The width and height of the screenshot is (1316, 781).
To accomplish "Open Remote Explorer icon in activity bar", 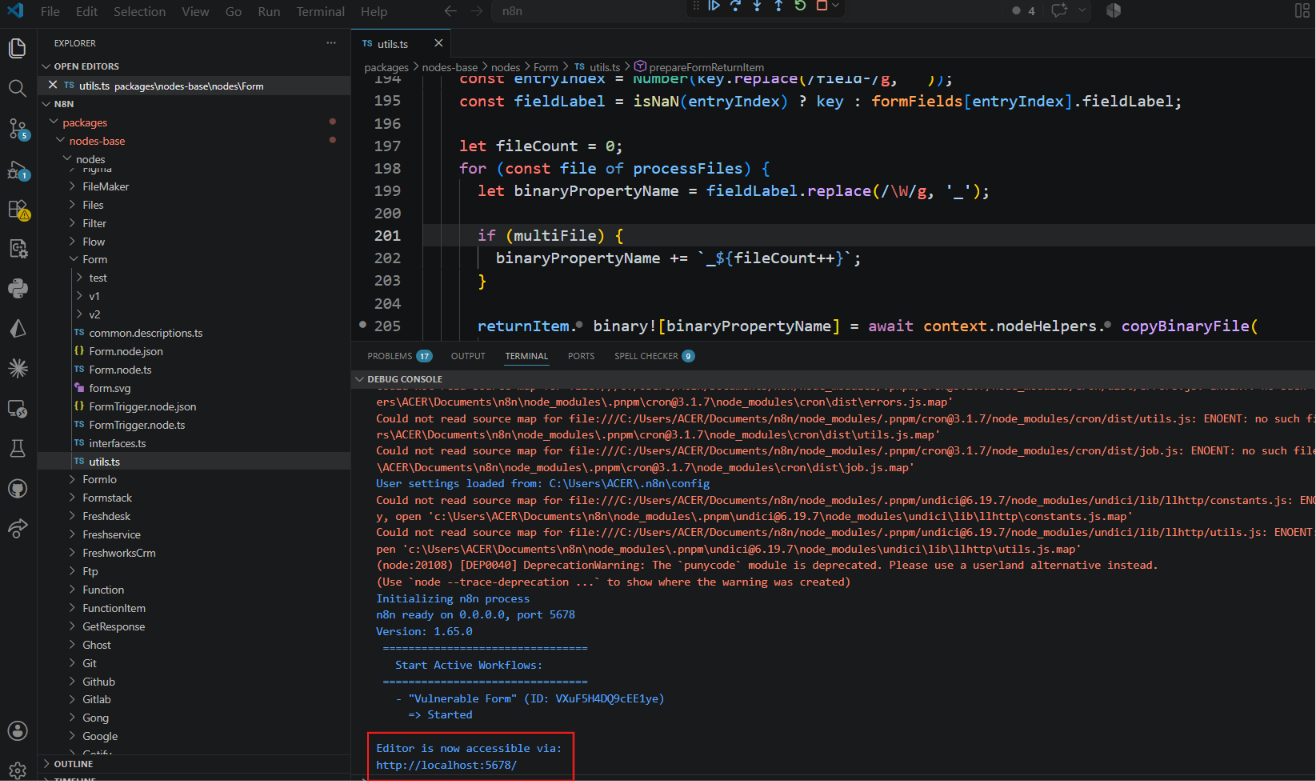I will [x=17, y=409].
